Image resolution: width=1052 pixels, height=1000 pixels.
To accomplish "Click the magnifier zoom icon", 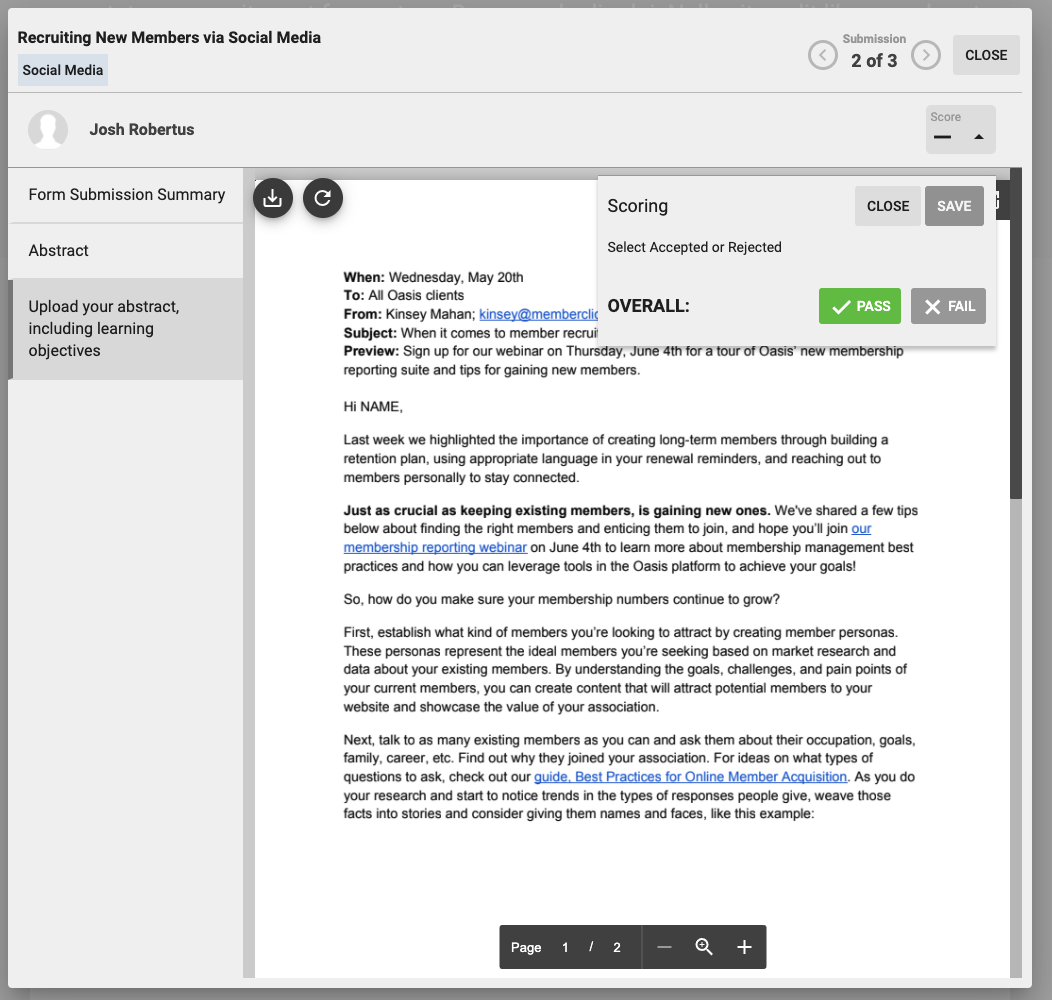I will coord(704,947).
